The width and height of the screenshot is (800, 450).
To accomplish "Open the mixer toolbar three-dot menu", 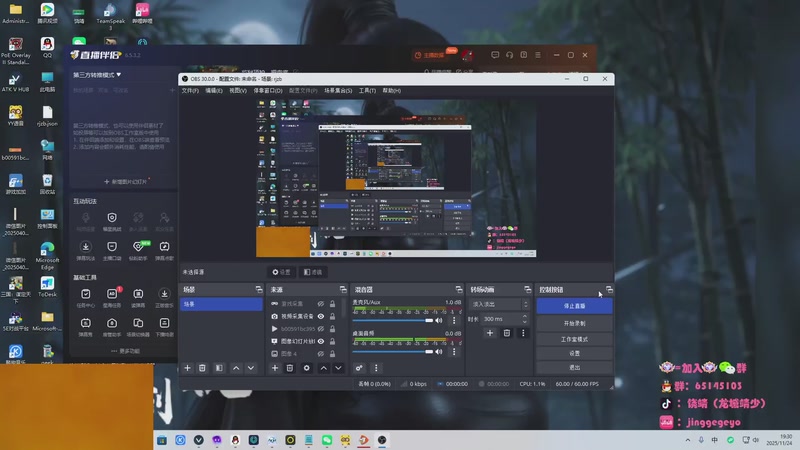I will [x=376, y=368].
